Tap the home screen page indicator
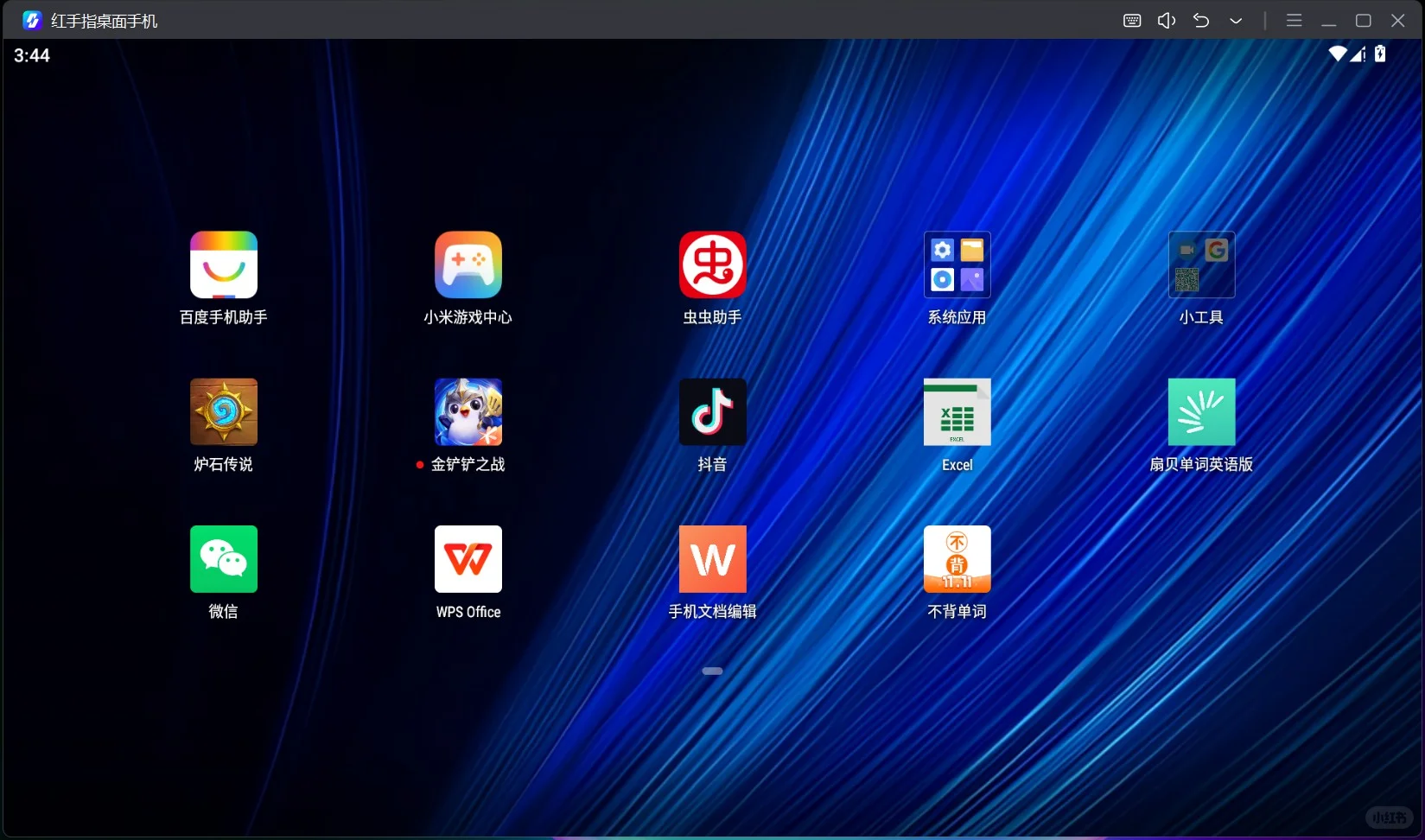The height and width of the screenshot is (840, 1425). pos(713,671)
